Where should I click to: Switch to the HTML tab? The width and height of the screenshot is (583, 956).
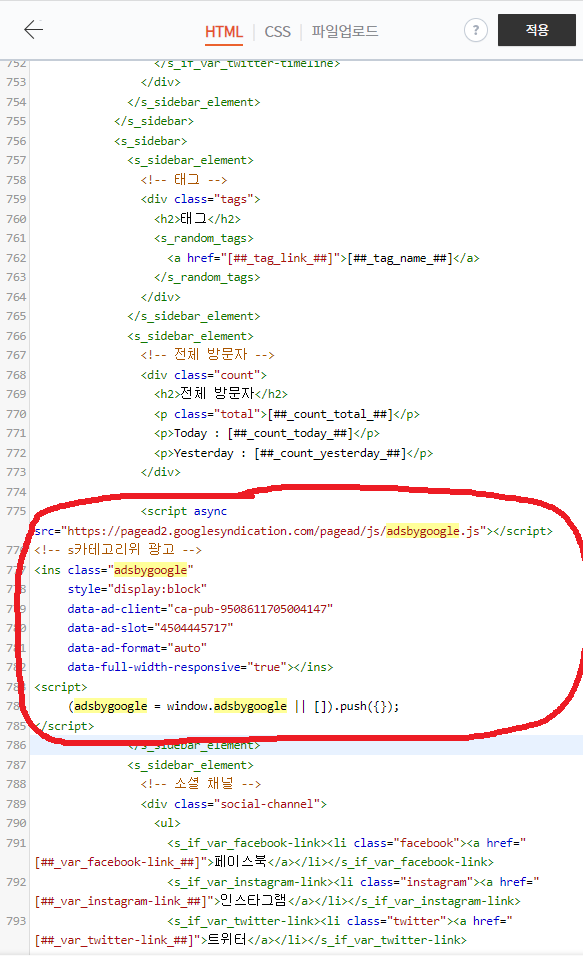pyautogui.click(x=224, y=32)
